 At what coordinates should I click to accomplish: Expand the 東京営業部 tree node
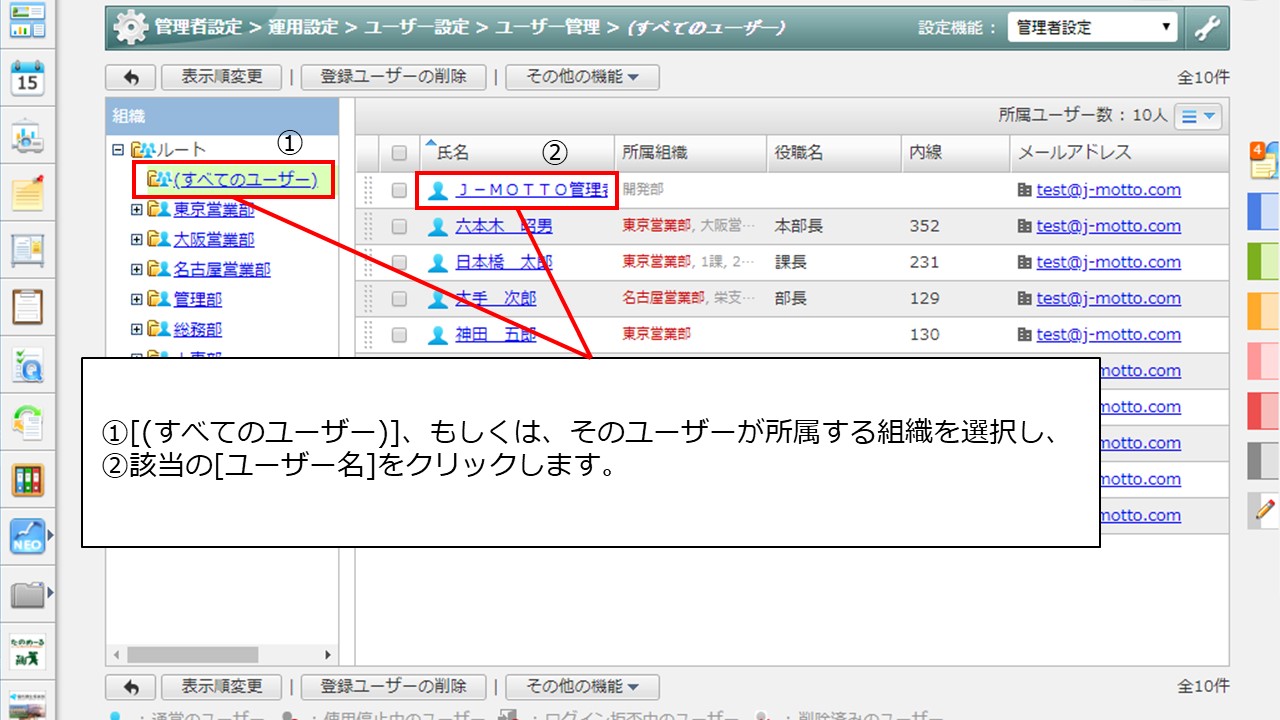tap(137, 210)
